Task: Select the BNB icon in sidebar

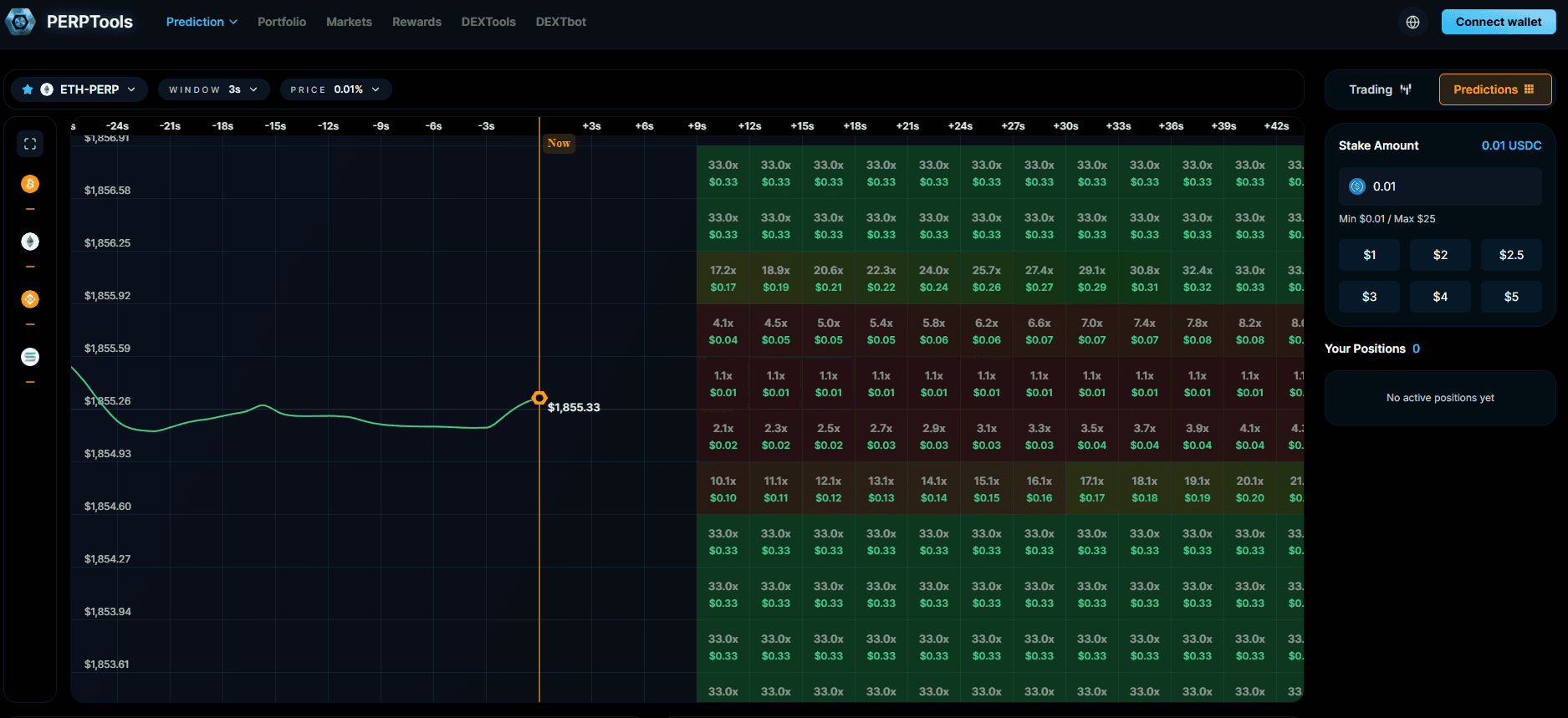Action: pyautogui.click(x=30, y=299)
